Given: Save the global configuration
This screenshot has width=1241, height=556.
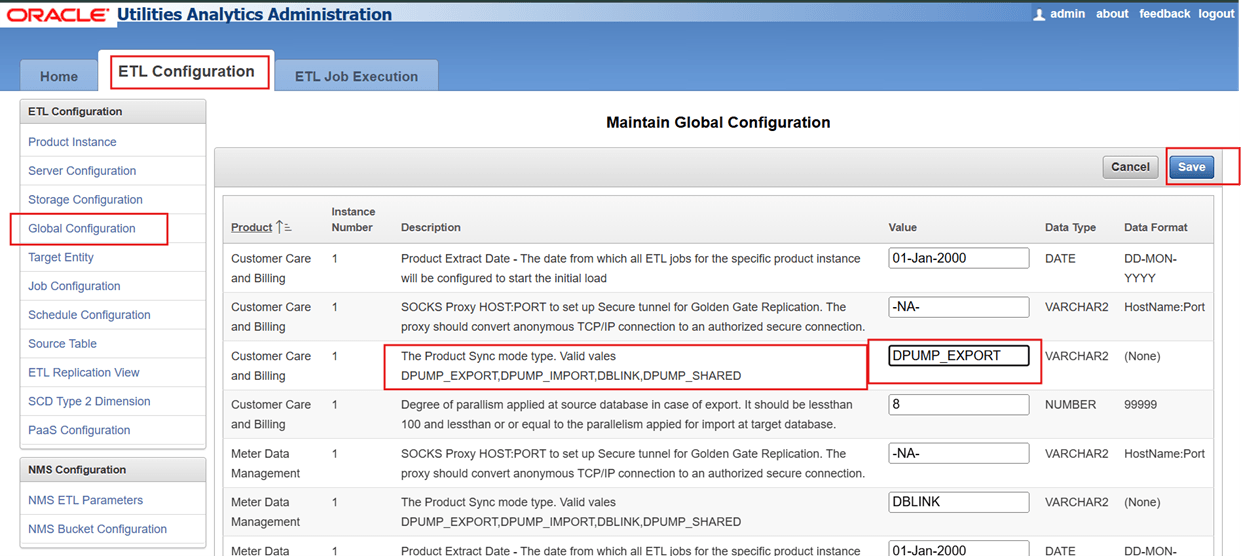Looking at the screenshot, I should pos(1191,167).
